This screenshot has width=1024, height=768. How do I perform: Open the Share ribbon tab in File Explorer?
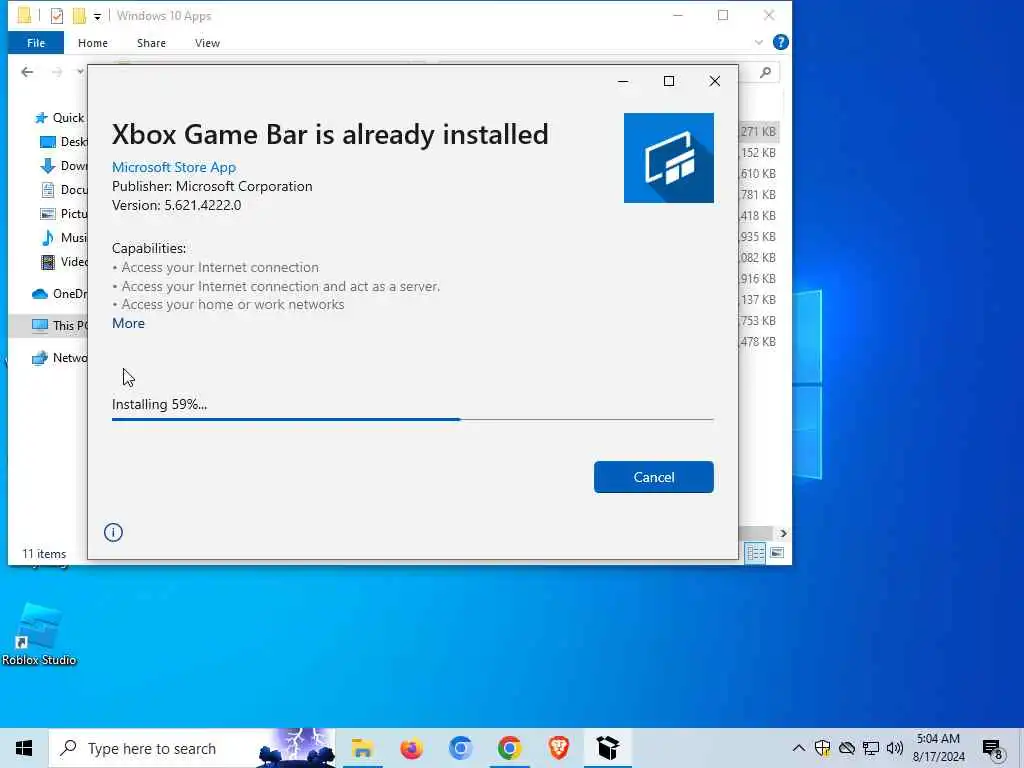point(151,43)
